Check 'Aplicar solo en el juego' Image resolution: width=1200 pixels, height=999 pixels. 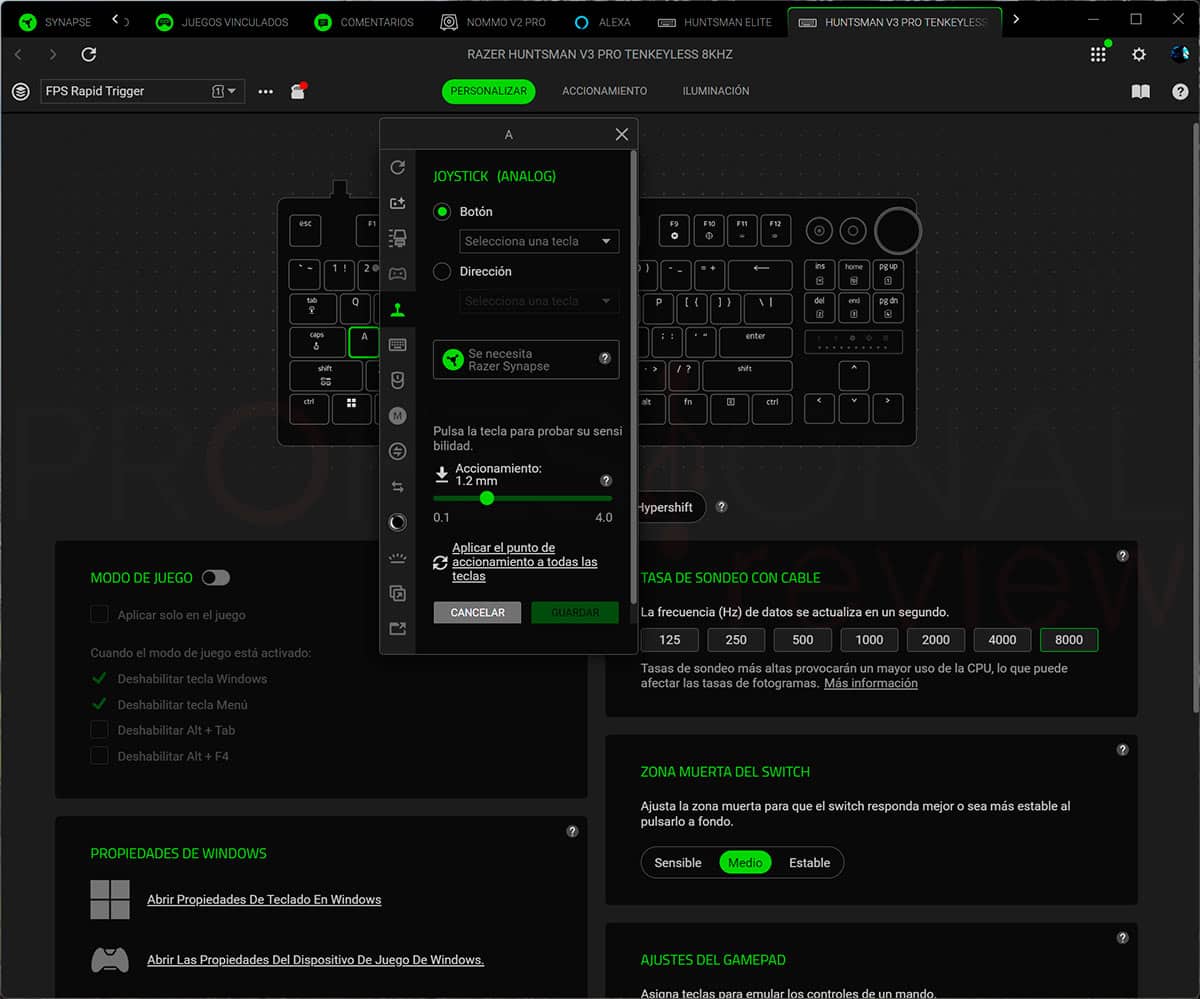pos(99,614)
